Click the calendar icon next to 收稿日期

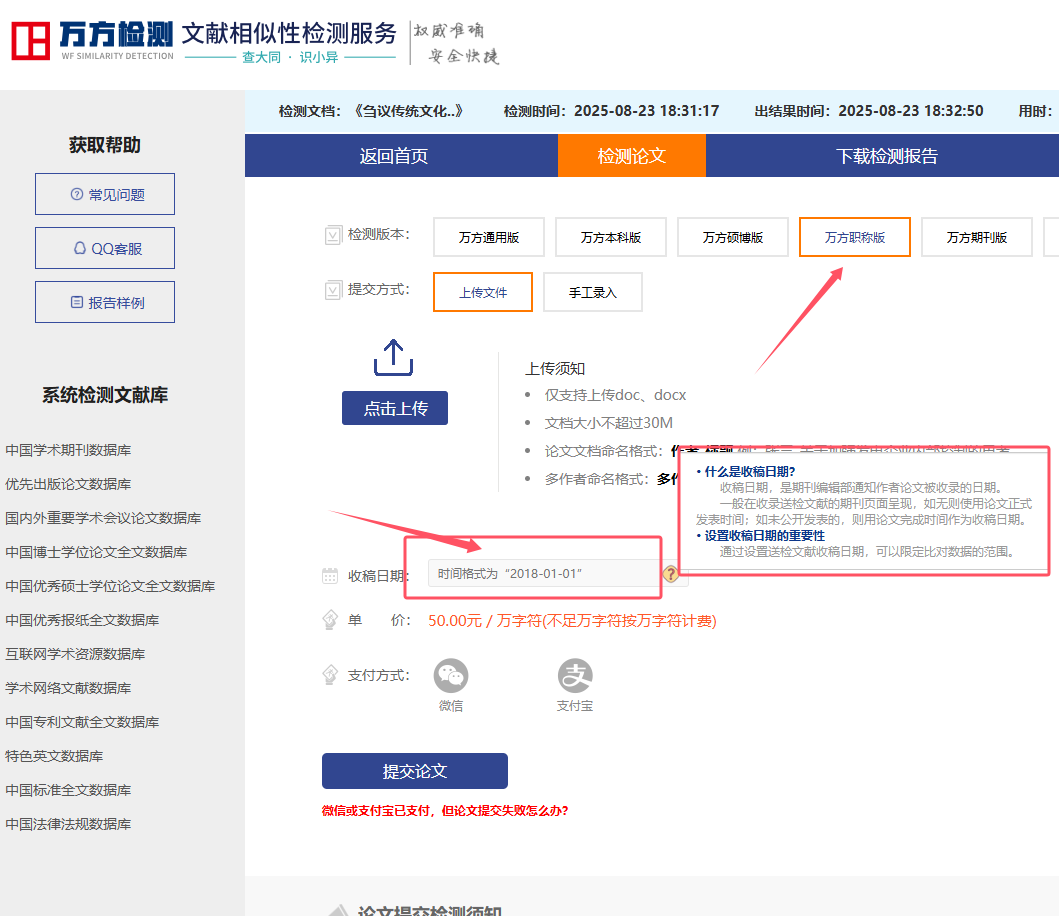pyautogui.click(x=330, y=576)
